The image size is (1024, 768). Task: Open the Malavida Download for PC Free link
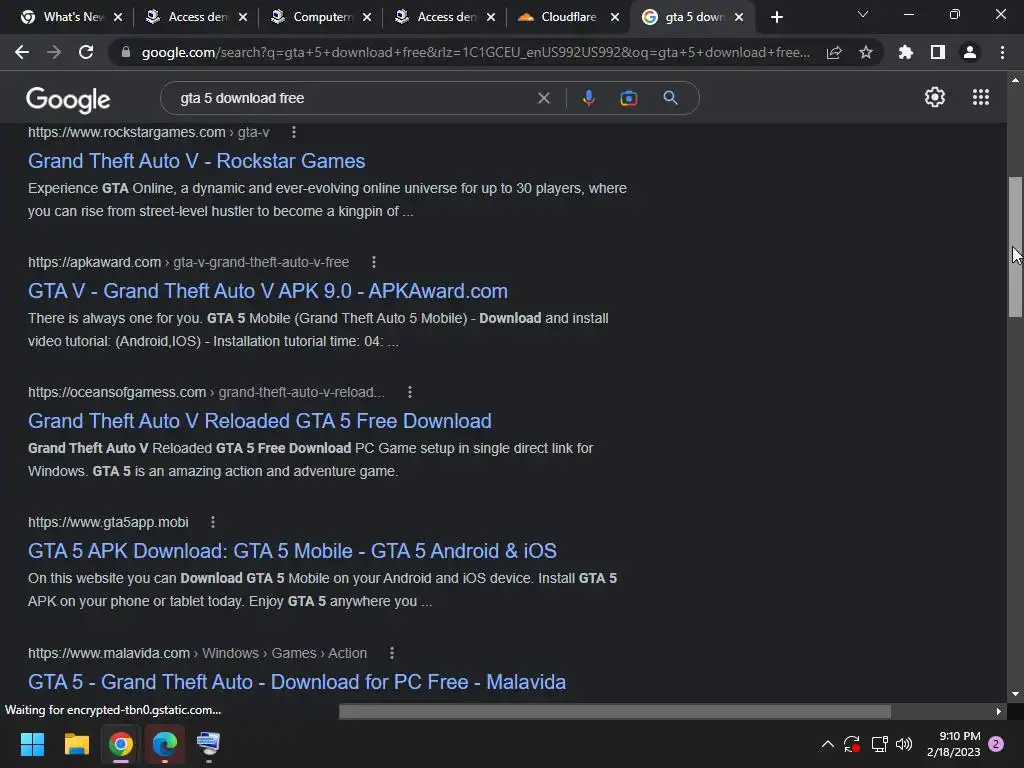297,682
